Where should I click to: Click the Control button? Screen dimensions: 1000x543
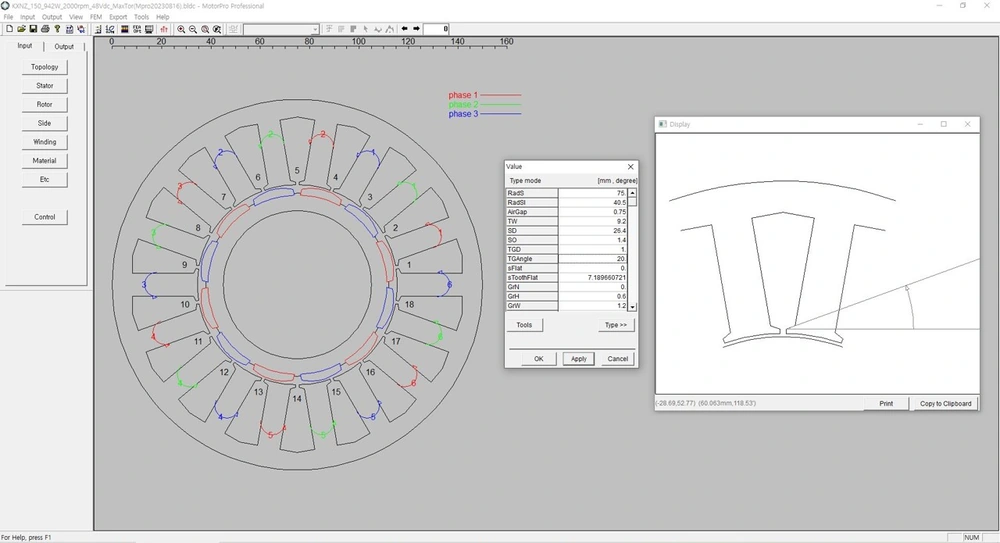[45, 217]
